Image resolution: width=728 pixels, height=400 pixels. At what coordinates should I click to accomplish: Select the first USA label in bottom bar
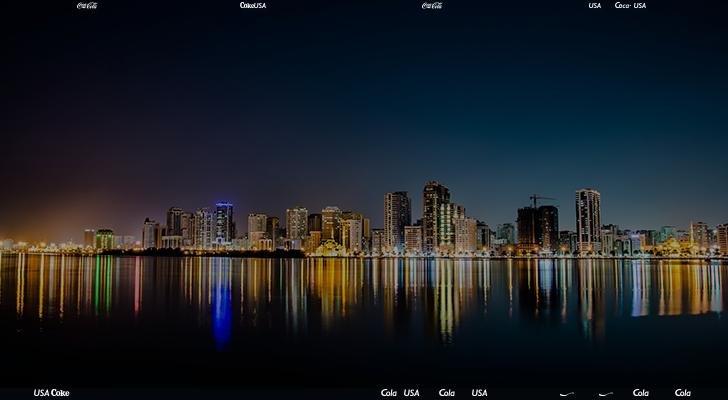(x=411, y=393)
